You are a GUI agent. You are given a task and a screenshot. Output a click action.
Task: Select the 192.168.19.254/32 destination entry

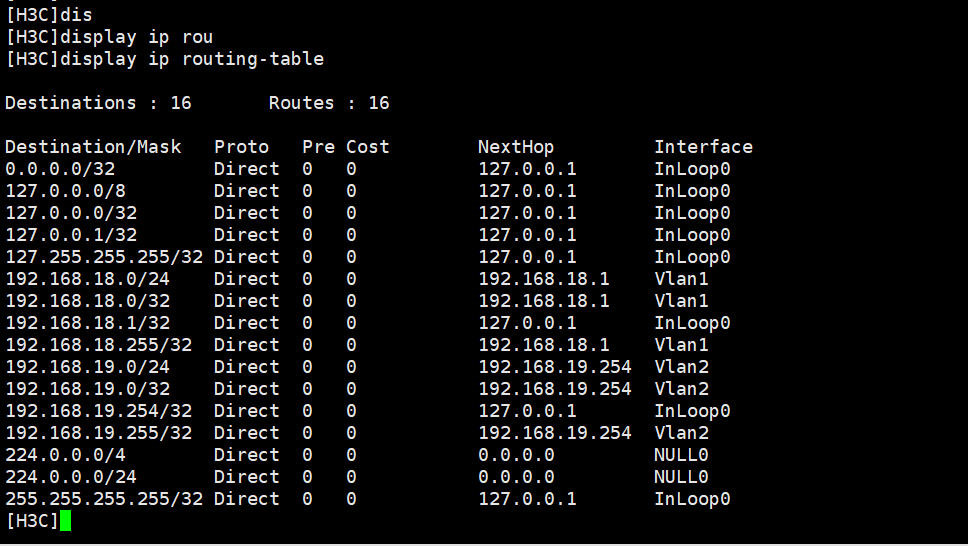(x=98, y=411)
